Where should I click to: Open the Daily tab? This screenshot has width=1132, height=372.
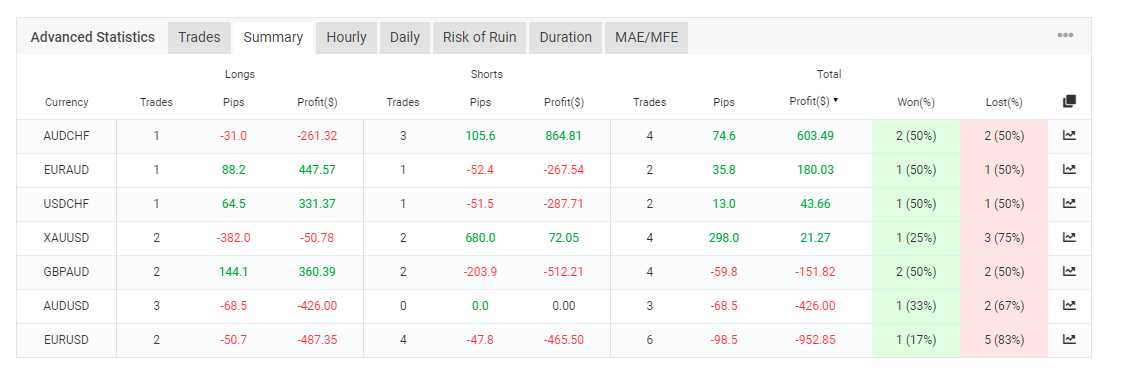405,38
